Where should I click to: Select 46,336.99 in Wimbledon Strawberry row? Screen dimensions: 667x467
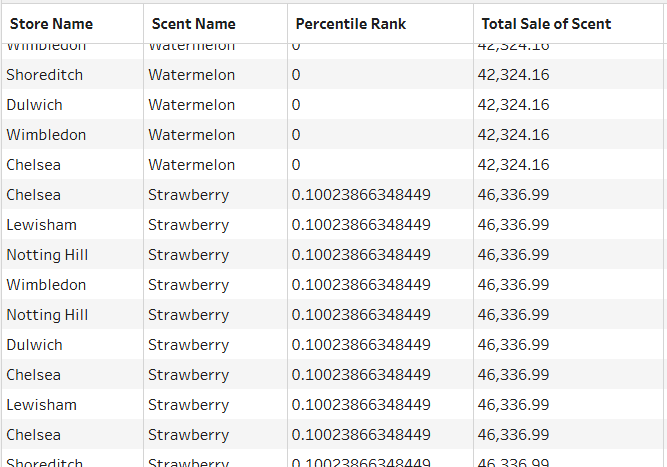click(513, 285)
